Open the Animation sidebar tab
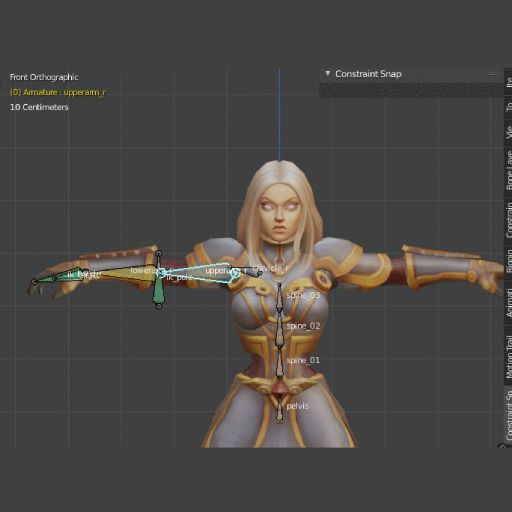Screen dimensions: 512x512 click(508, 303)
